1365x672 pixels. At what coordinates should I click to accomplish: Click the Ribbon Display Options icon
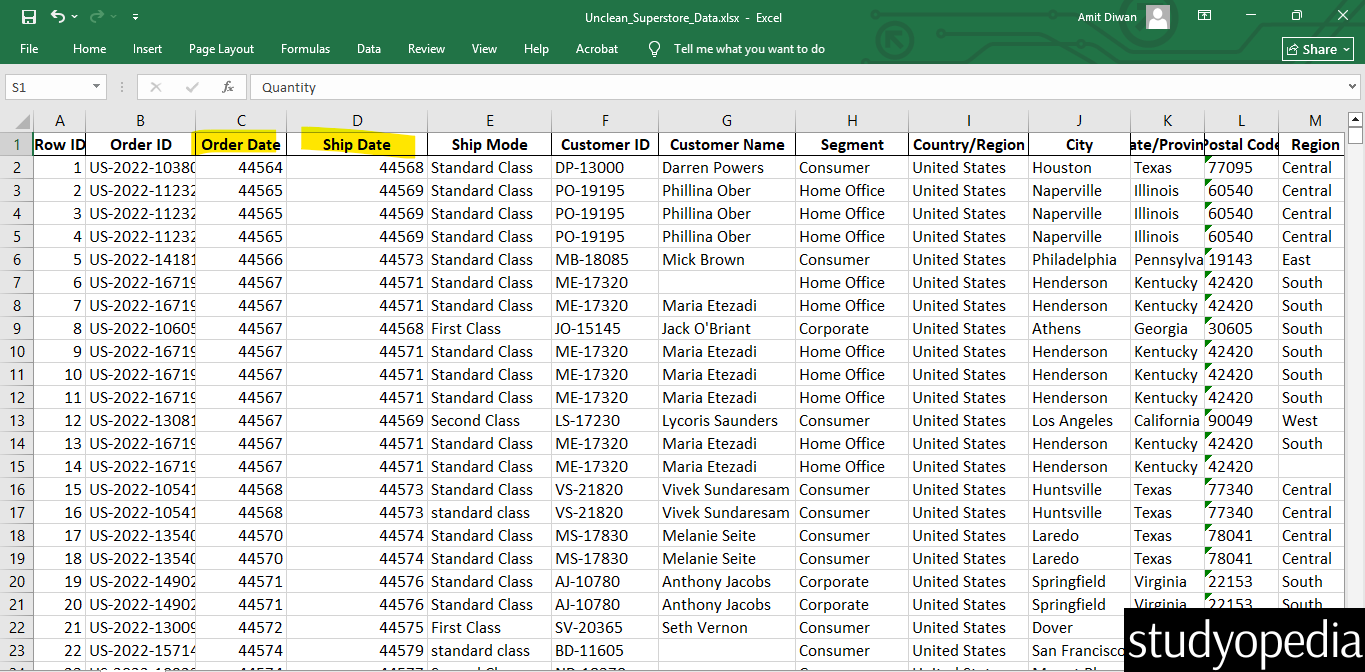click(1204, 16)
